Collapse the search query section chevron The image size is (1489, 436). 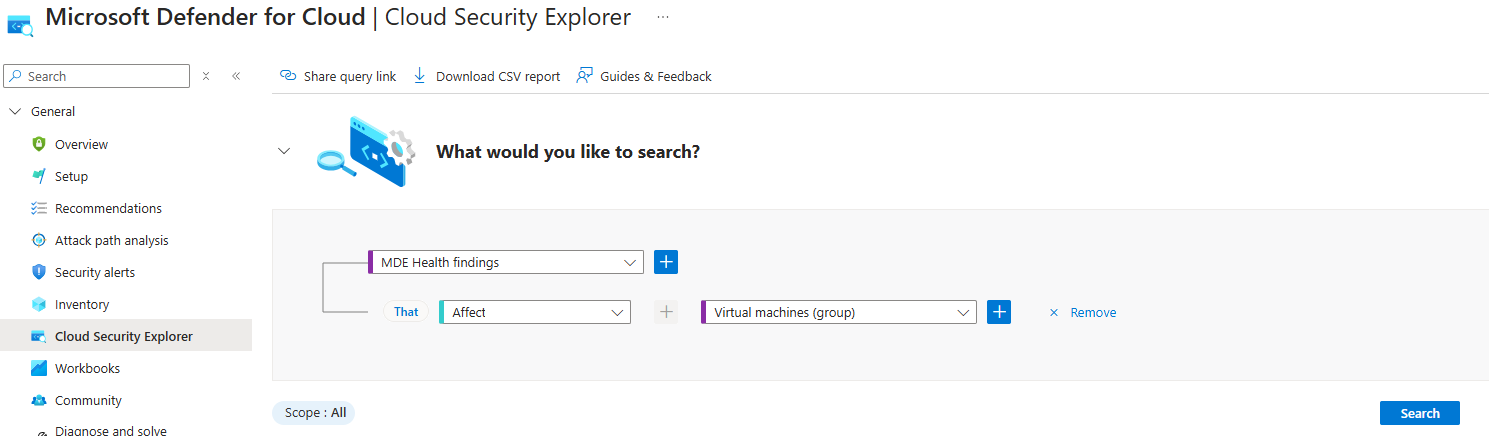[x=284, y=151]
